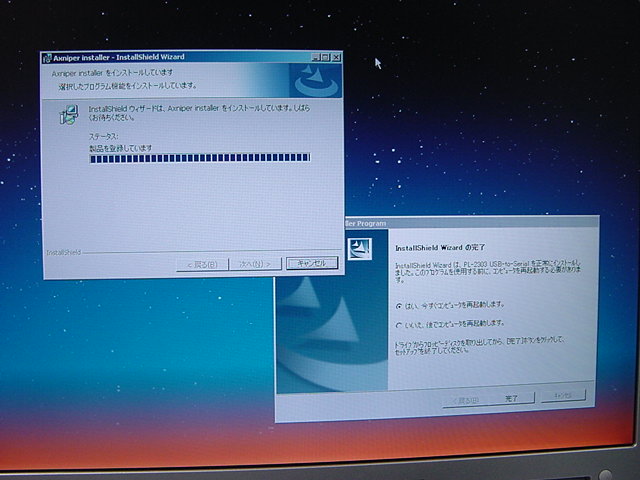Click the 選択したプログラム機能をインストールしています text
Image resolution: width=640 pixels, height=480 pixels.
tap(128, 86)
